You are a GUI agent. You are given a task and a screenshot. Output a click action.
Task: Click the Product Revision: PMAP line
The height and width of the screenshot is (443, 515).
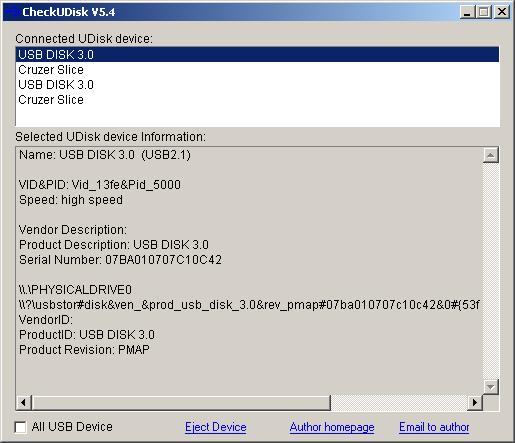84,350
